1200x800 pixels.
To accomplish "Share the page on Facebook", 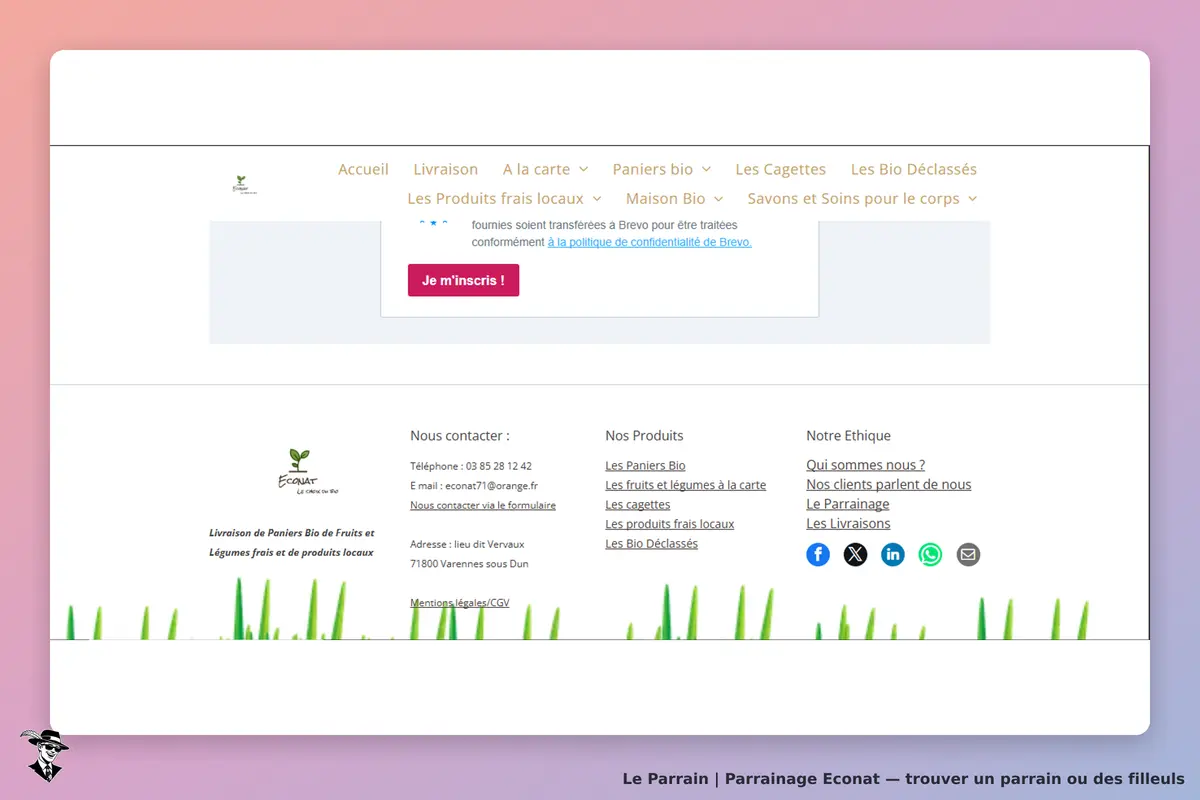I will tap(818, 554).
